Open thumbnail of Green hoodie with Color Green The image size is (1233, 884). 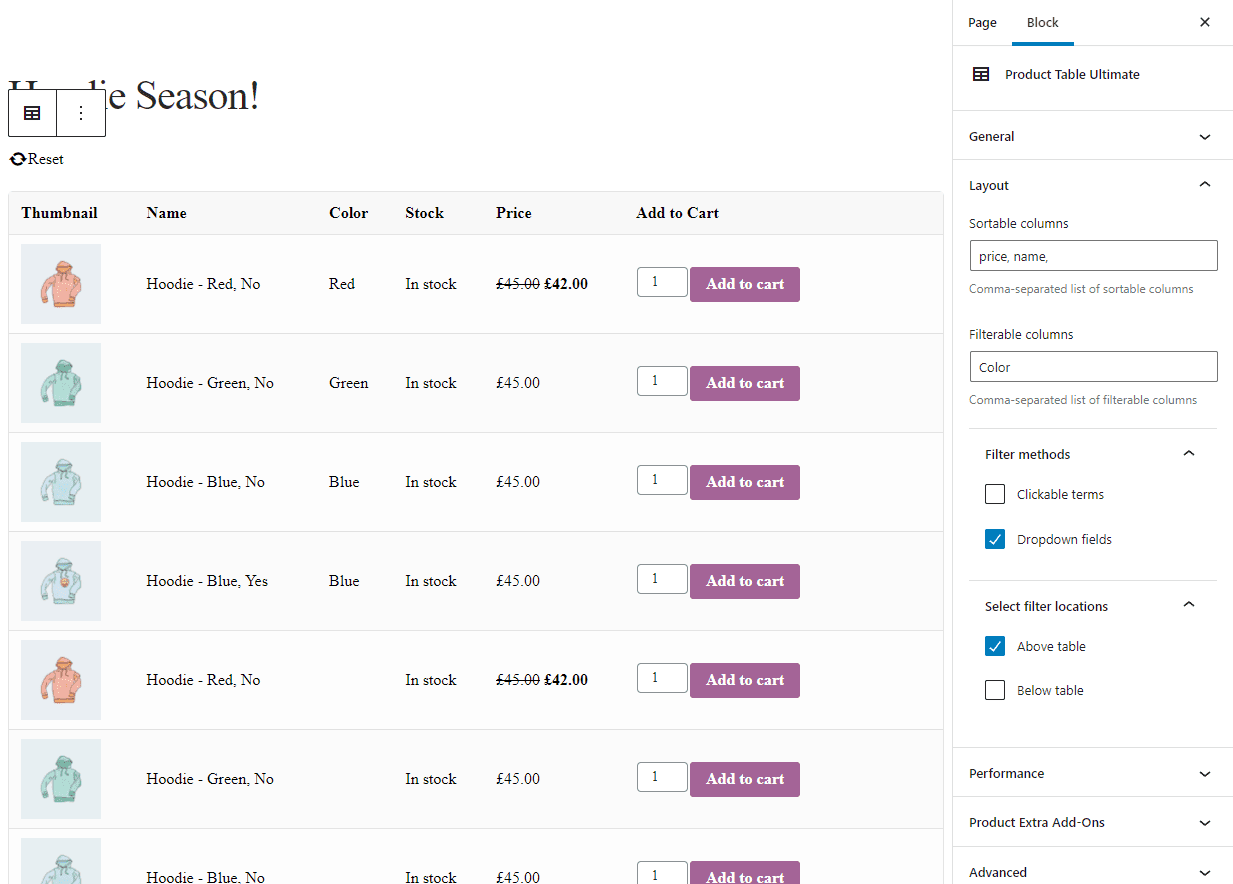click(x=61, y=383)
